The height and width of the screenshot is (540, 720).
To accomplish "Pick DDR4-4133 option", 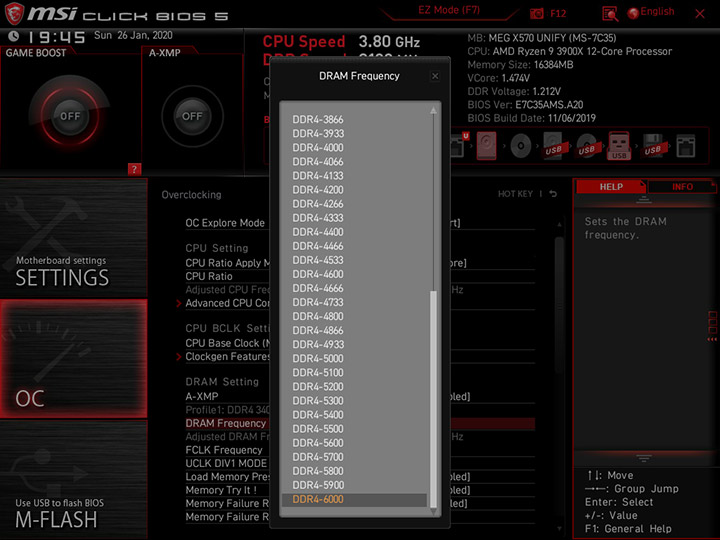I will tap(318, 176).
